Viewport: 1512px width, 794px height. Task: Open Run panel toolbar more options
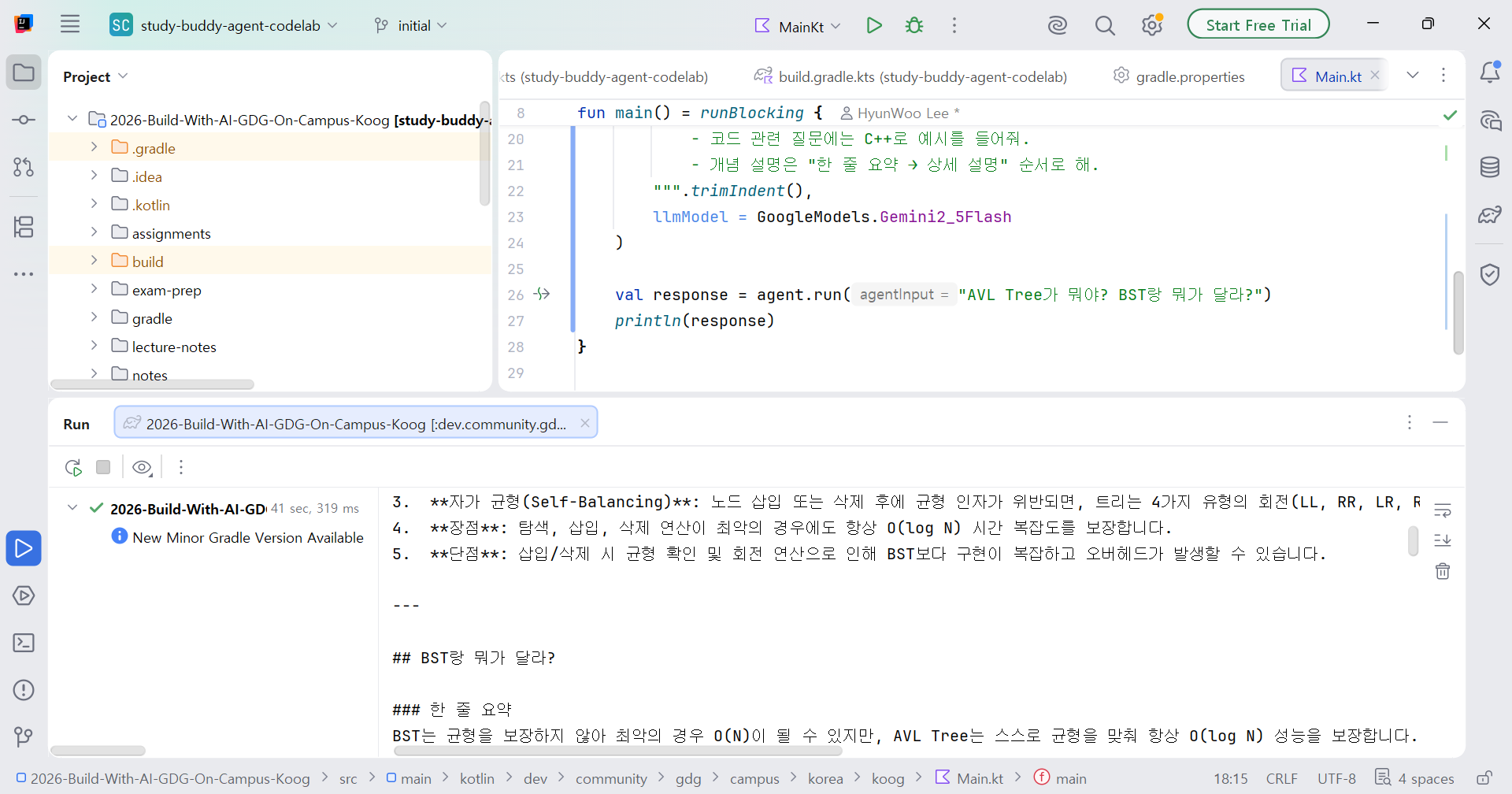point(181,467)
